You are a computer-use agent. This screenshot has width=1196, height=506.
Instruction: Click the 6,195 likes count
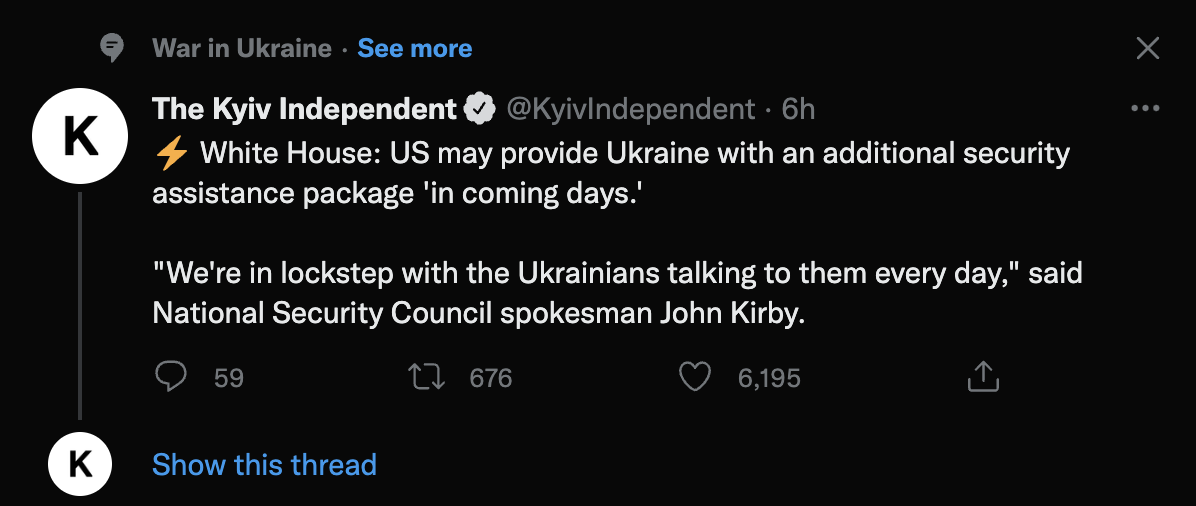[768, 377]
